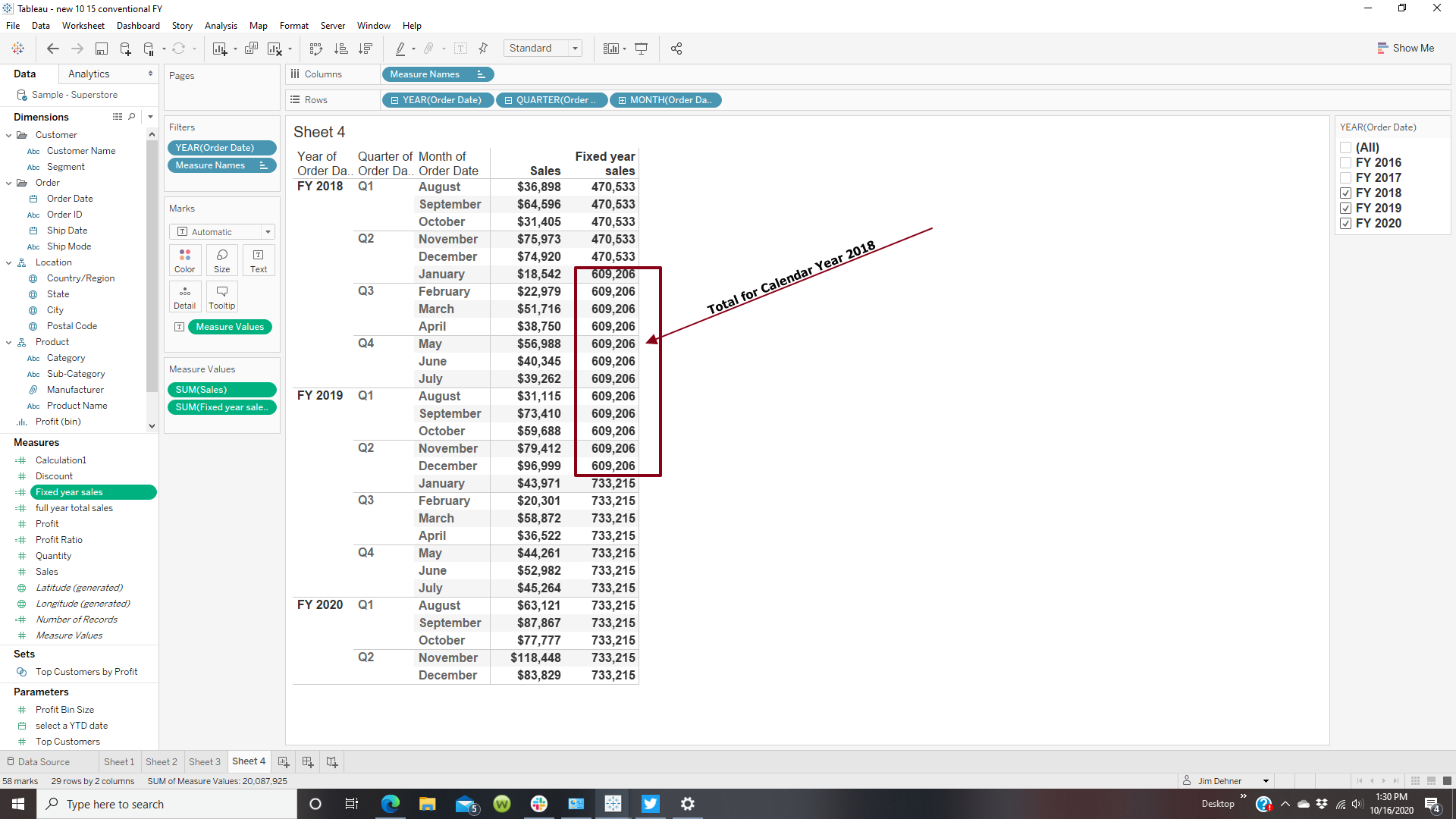1456x819 pixels.
Task: Uncheck the FY 2019 filter checkbox
Action: click(x=1346, y=208)
